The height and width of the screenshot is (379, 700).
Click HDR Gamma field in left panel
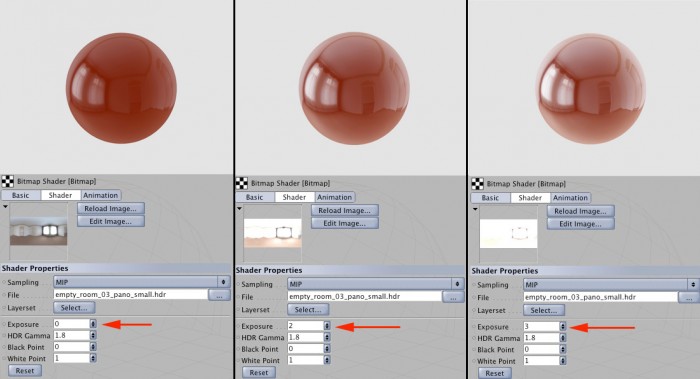point(71,335)
